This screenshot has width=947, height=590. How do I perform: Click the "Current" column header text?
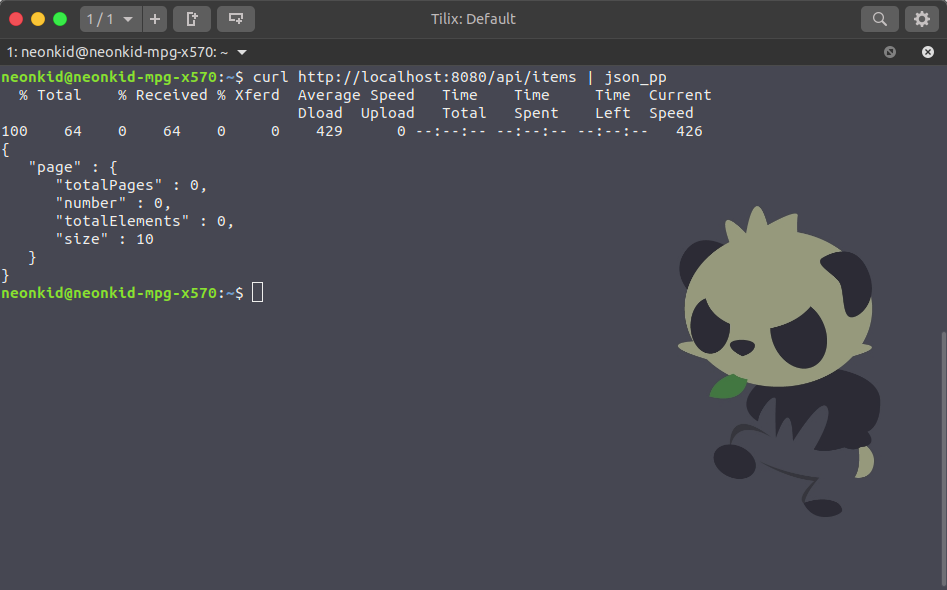(680, 95)
